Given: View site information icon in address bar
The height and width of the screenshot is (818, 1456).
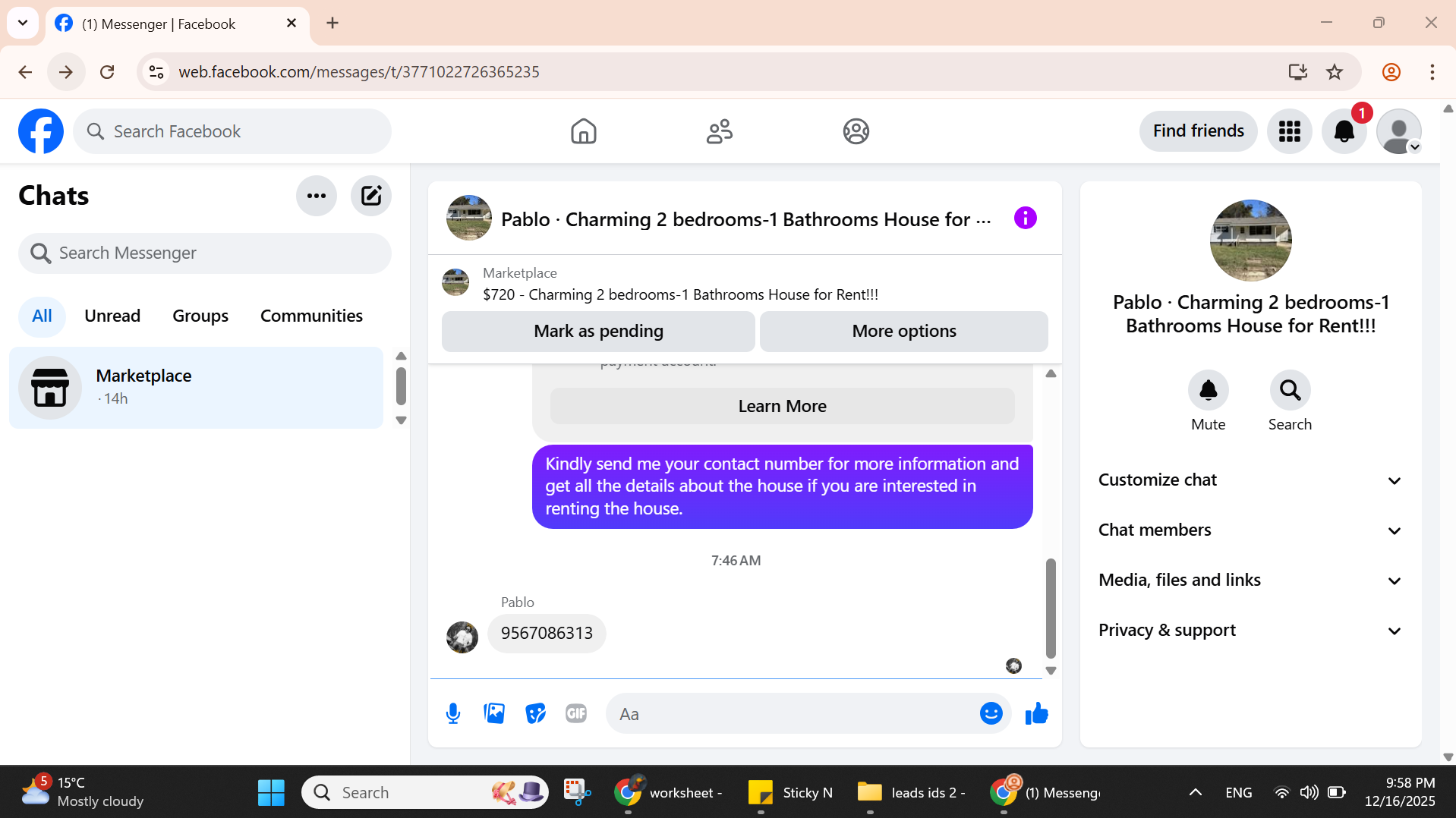Looking at the screenshot, I should tap(156, 72).
